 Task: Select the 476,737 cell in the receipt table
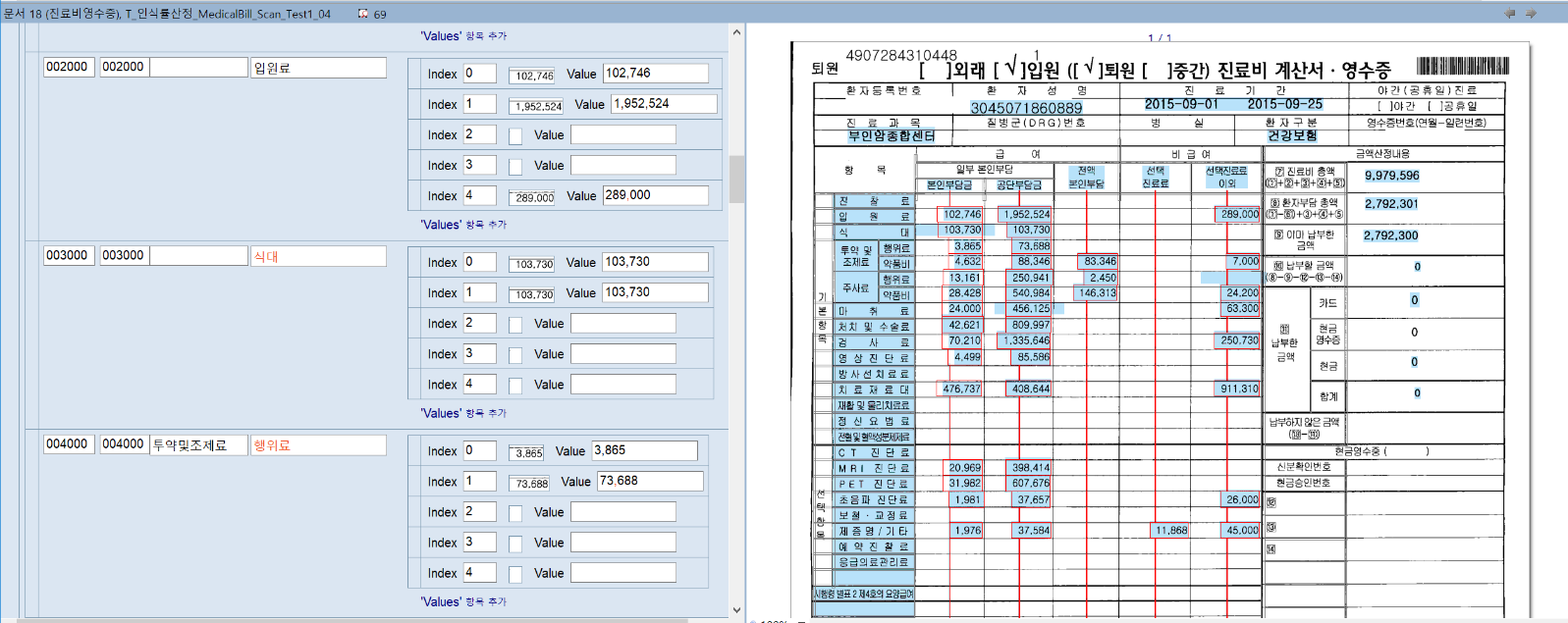(961, 389)
